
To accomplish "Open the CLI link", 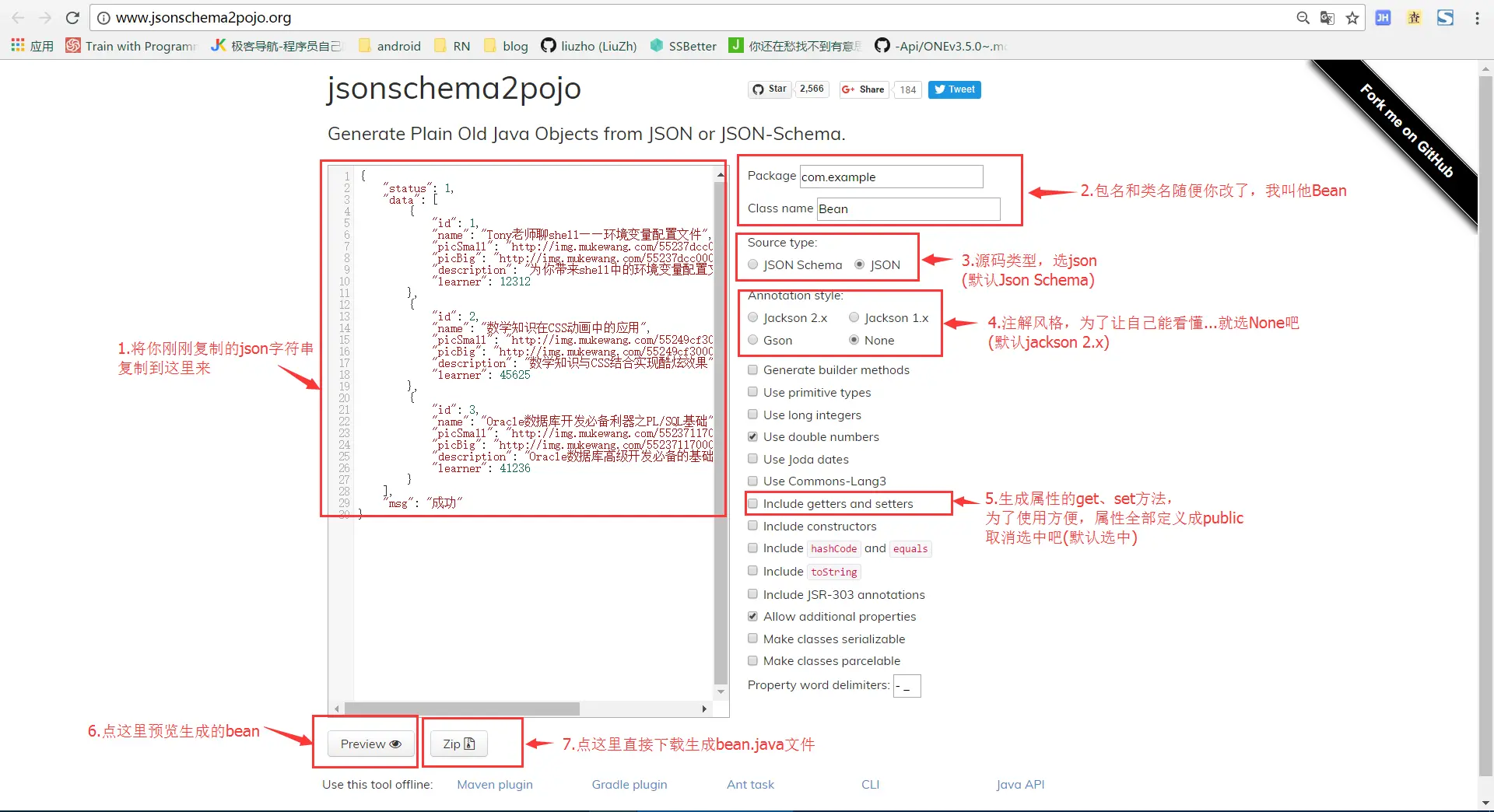I will 870,784.
